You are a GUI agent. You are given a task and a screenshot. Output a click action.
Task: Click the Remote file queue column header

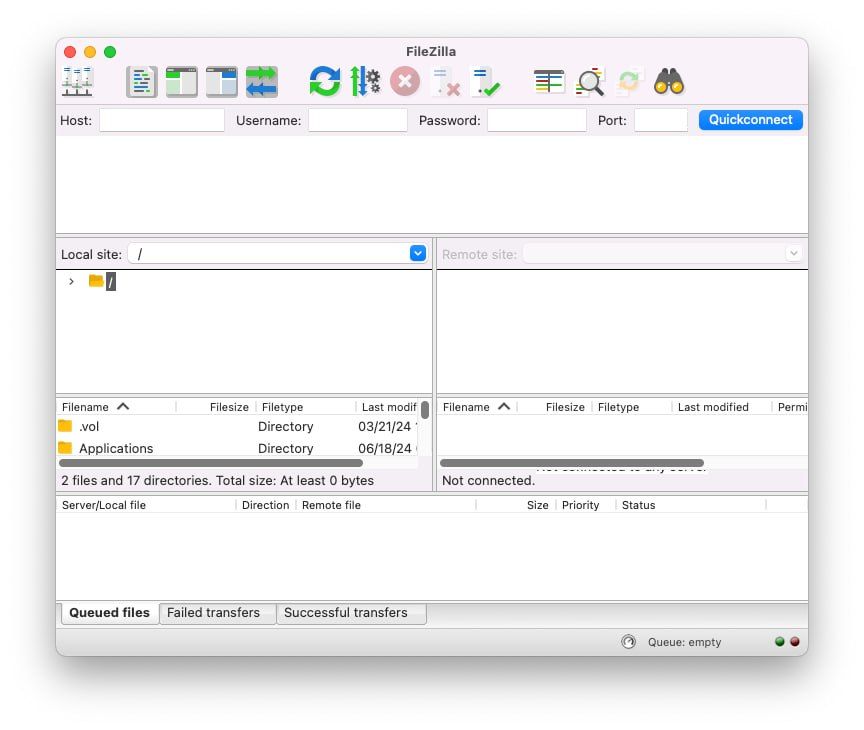(x=386, y=505)
